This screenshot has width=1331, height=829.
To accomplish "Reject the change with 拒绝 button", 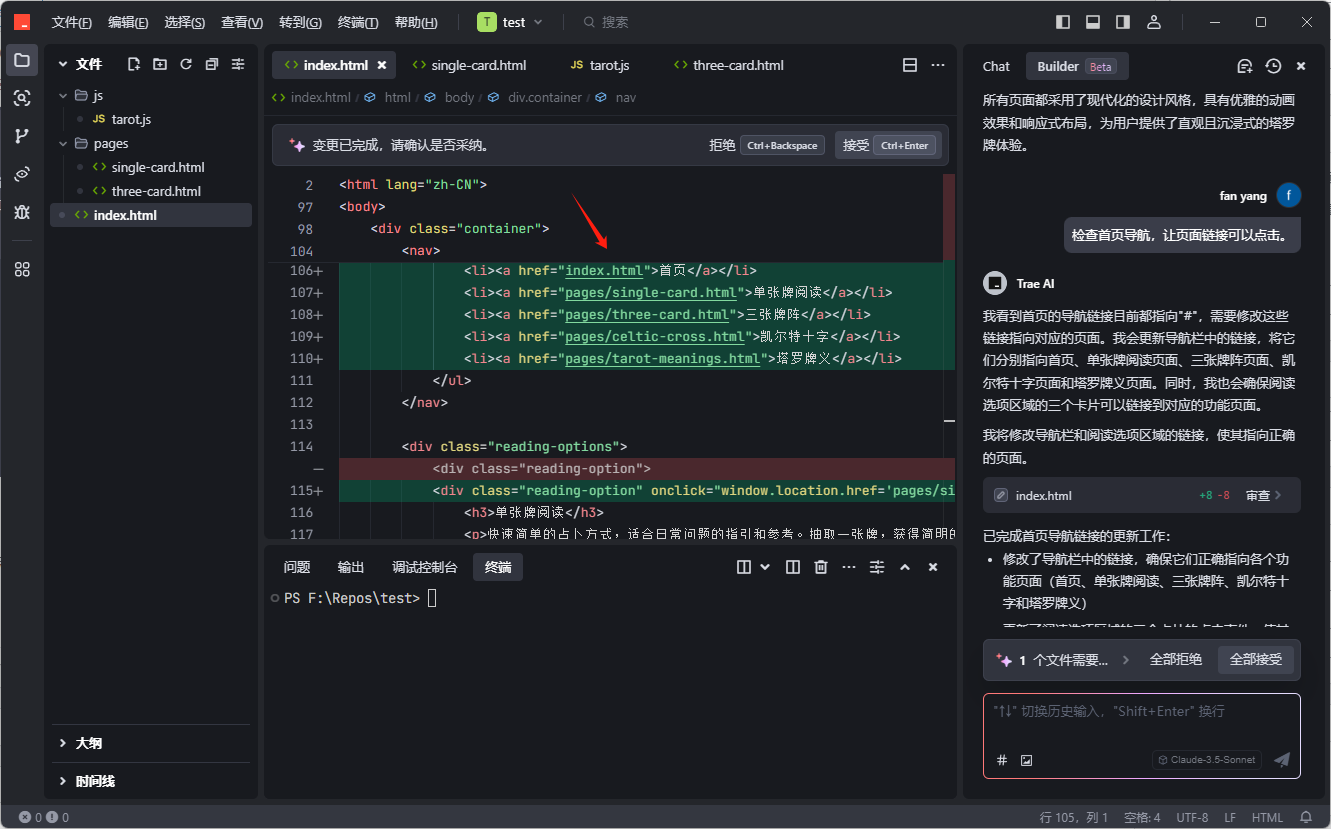I will tap(765, 145).
